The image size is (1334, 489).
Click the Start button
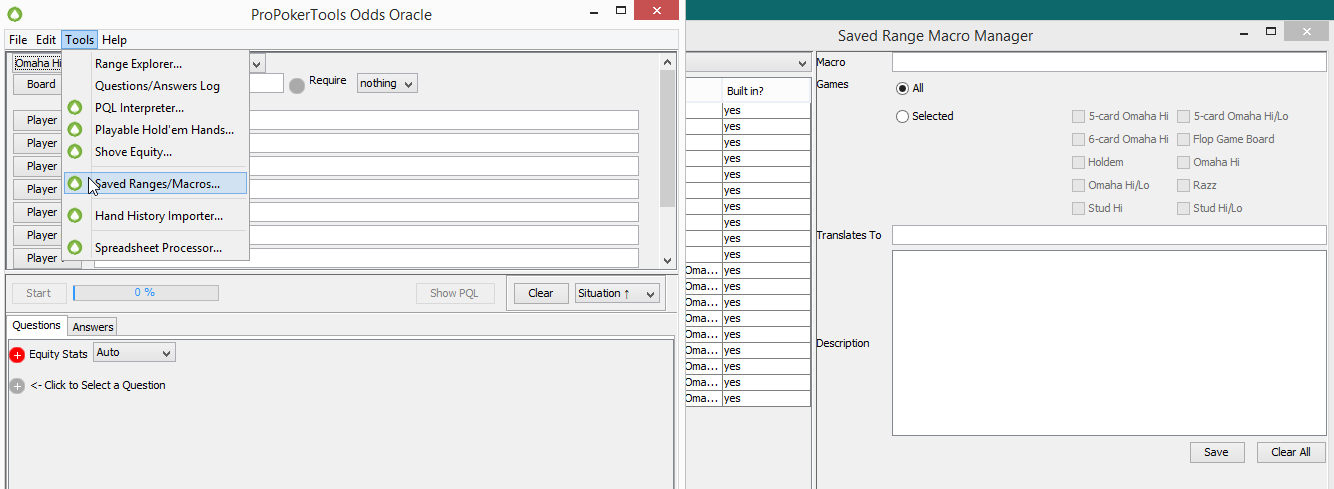pos(39,293)
